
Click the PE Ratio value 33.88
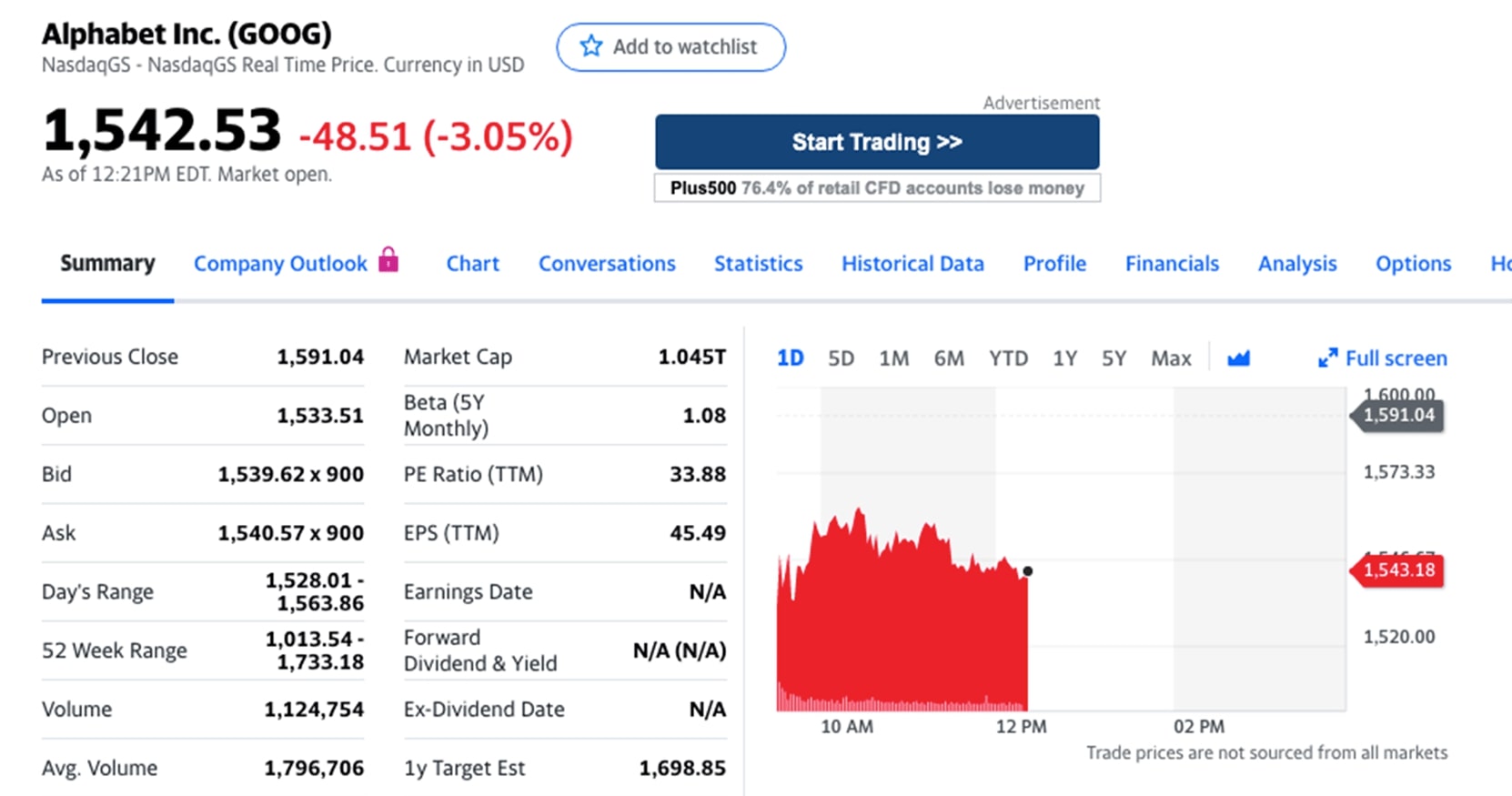[698, 474]
